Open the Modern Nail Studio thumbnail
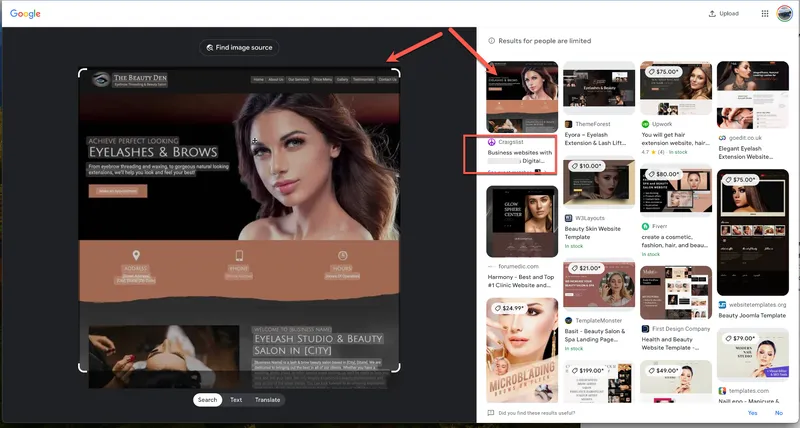 click(753, 355)
